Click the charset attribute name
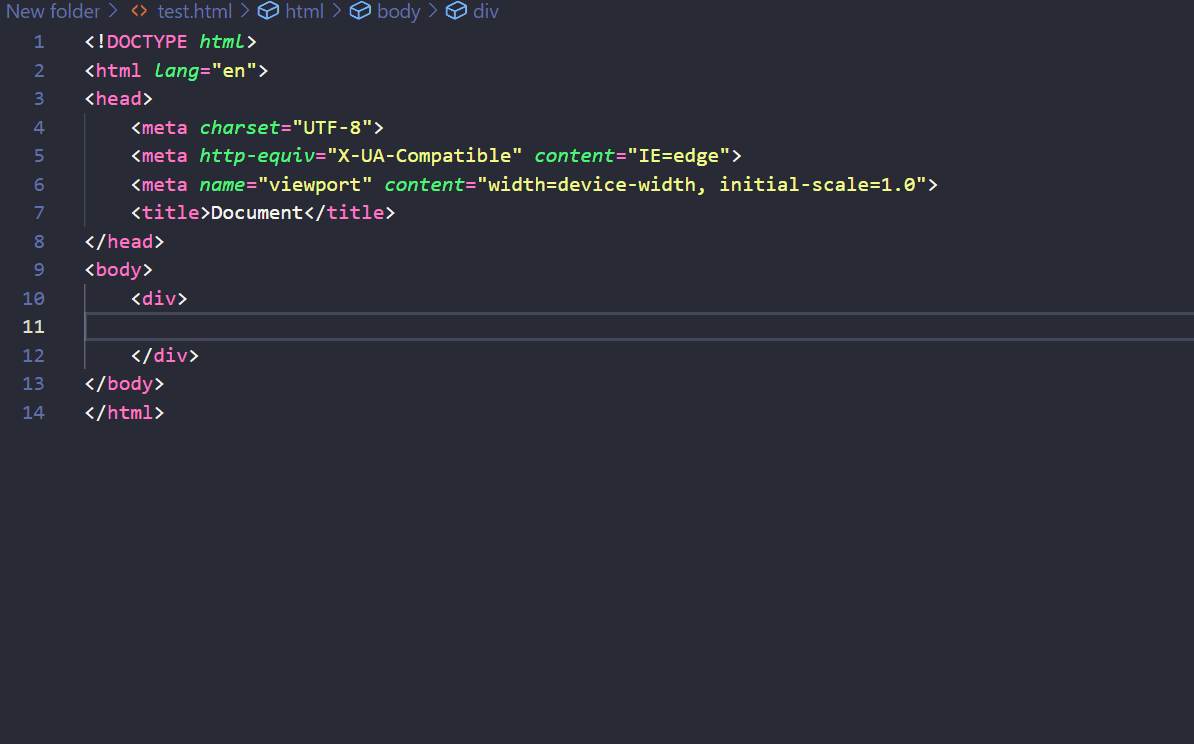This screenshot has height=744, width=1194. point(240,127)
